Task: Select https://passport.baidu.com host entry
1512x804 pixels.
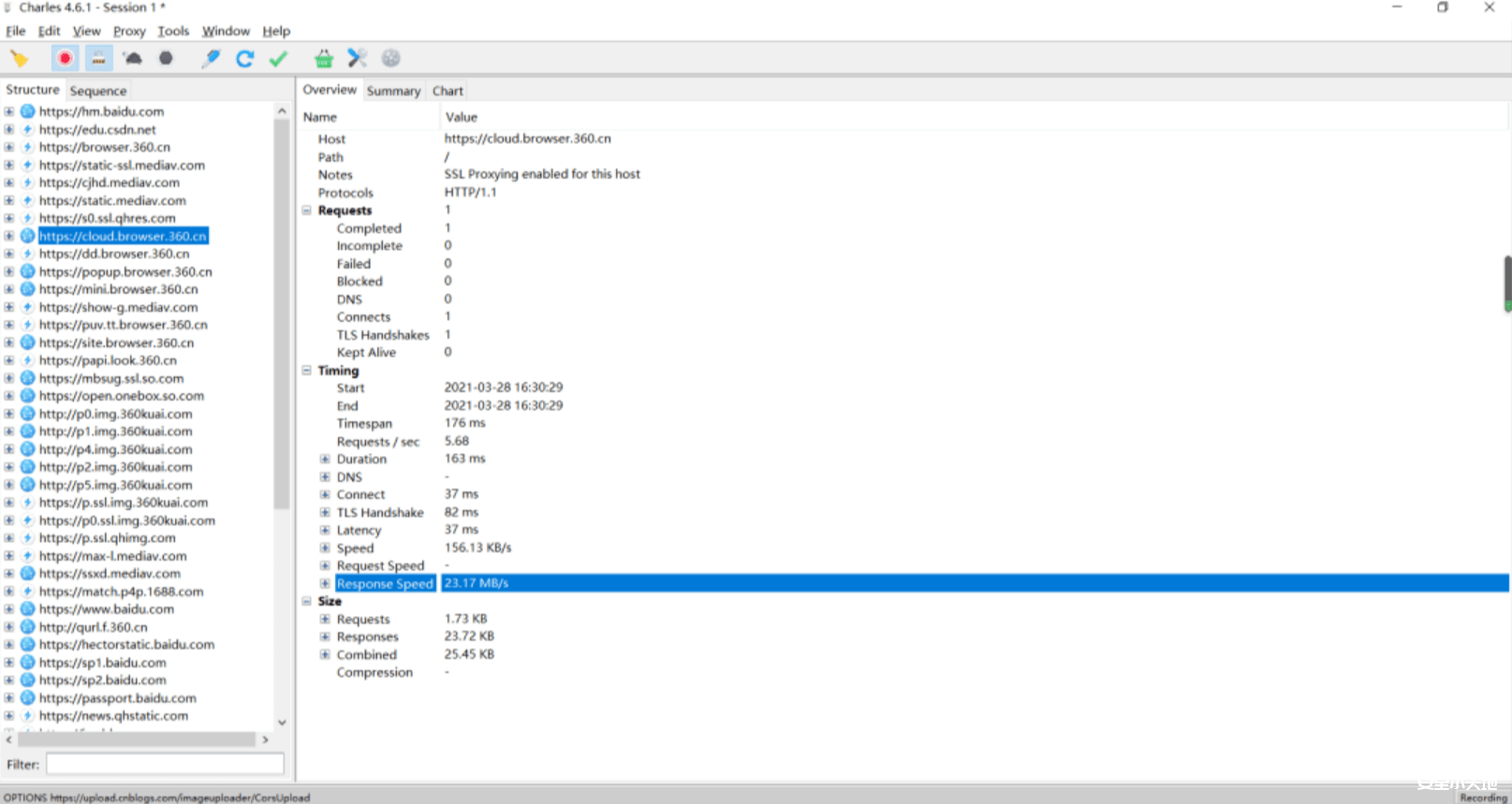Action: (117, 698)
